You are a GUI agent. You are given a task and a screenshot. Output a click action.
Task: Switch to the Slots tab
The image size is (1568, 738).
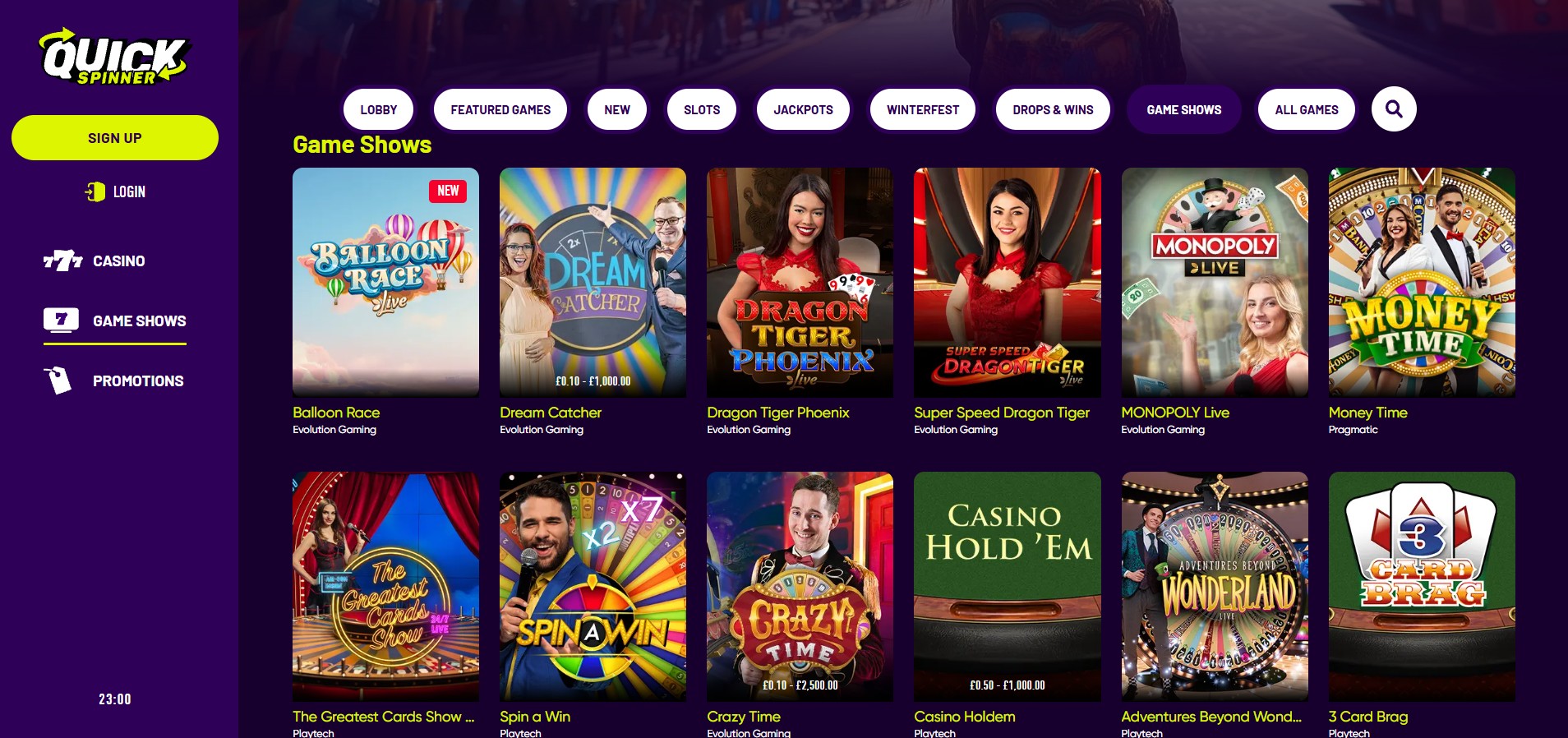tap(702, 109)
